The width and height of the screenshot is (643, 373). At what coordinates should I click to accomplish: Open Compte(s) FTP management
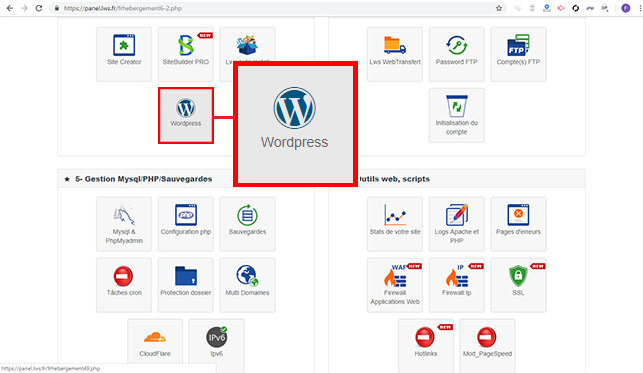(x=518, y=54)
